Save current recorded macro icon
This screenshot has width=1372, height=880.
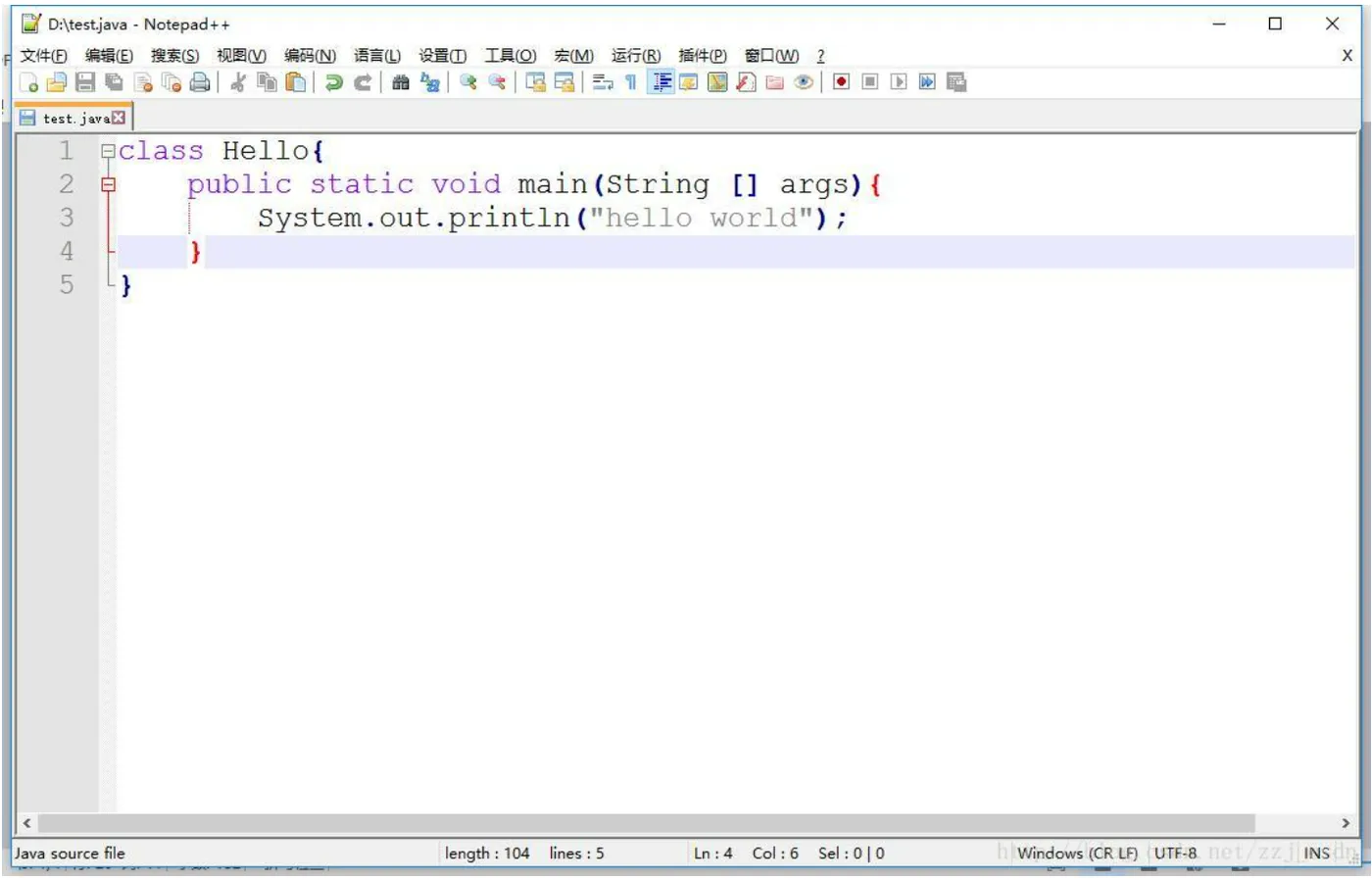point(956,82)
